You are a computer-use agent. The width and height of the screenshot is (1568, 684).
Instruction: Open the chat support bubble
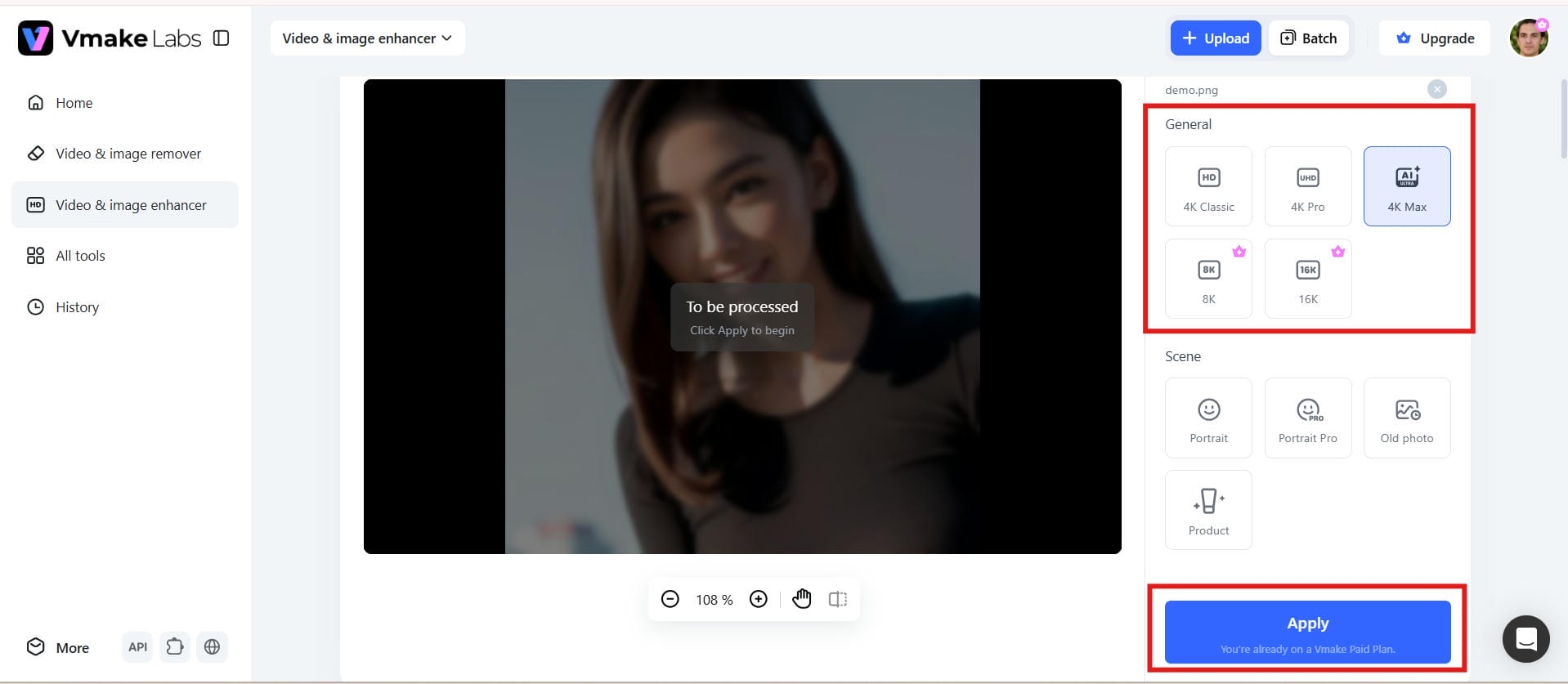click(x=1525, y=639)
